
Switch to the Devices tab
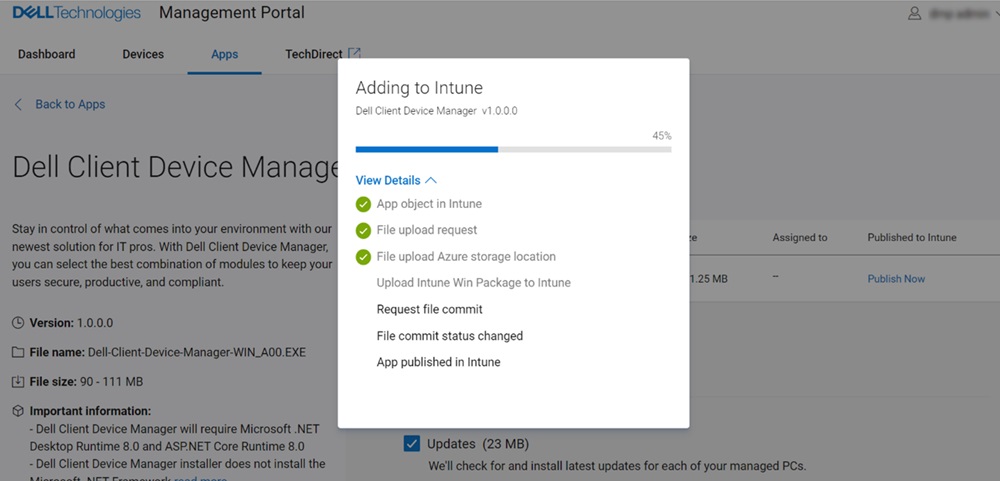(x=143, y=54)
